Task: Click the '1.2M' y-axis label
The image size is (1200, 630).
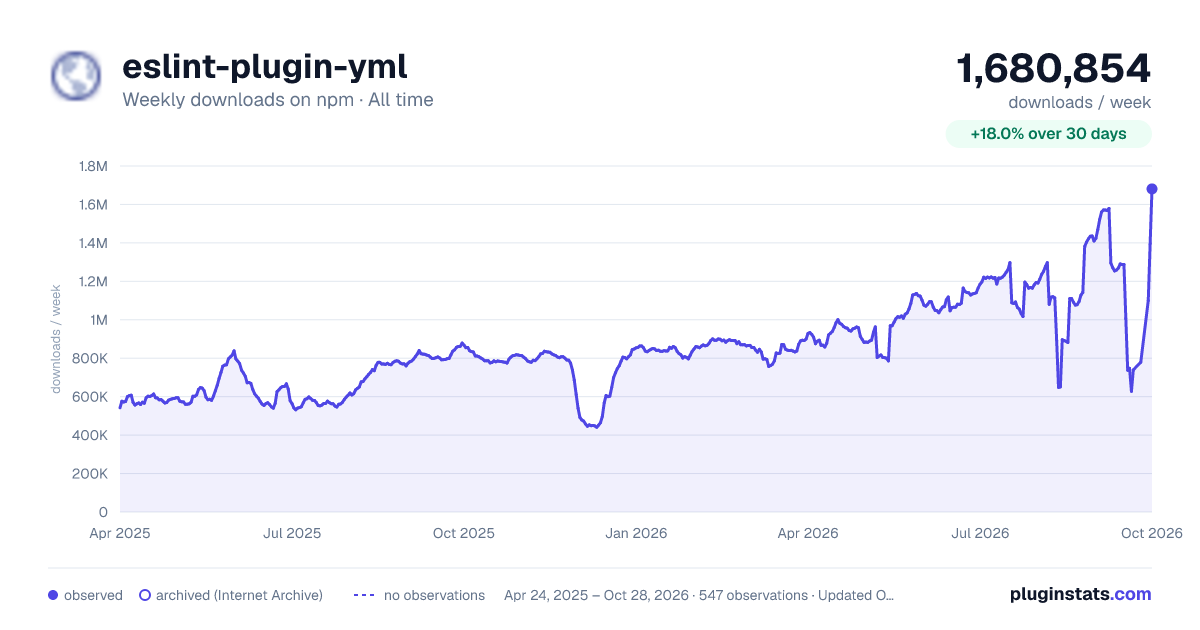Action: (x=92, y=282)
